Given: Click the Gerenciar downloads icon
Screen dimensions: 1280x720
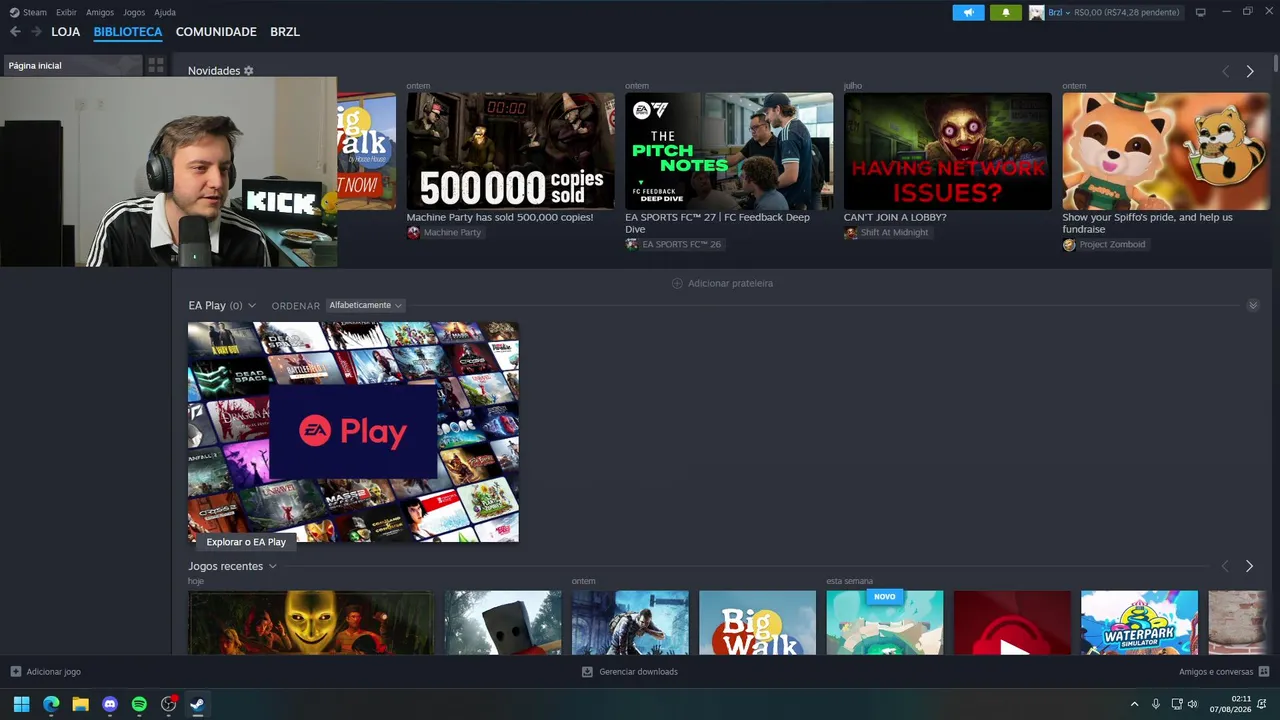Looking at the screenshot, I should coord(587,671).
